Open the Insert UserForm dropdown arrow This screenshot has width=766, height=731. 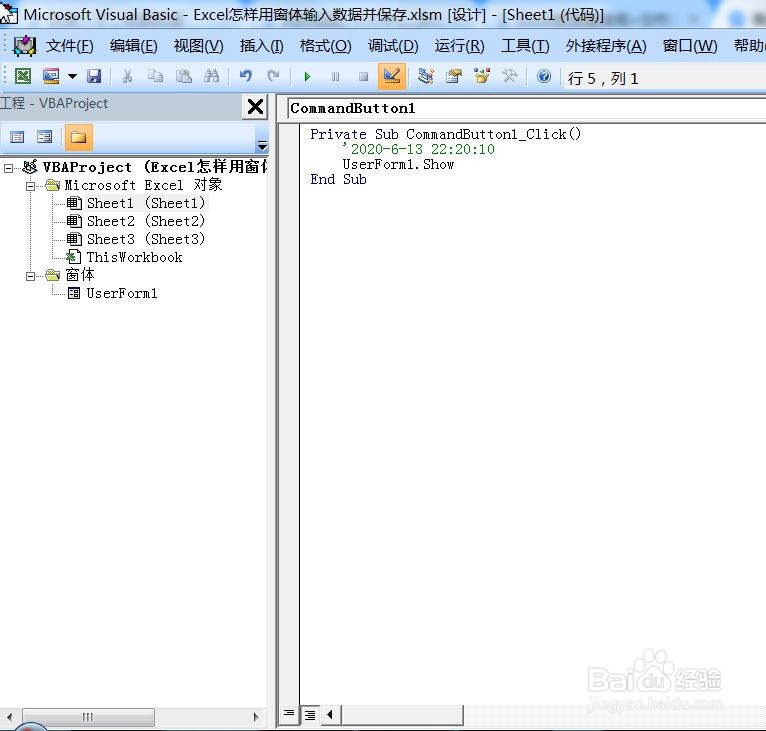pyautogui.click(x=72, y=76)
